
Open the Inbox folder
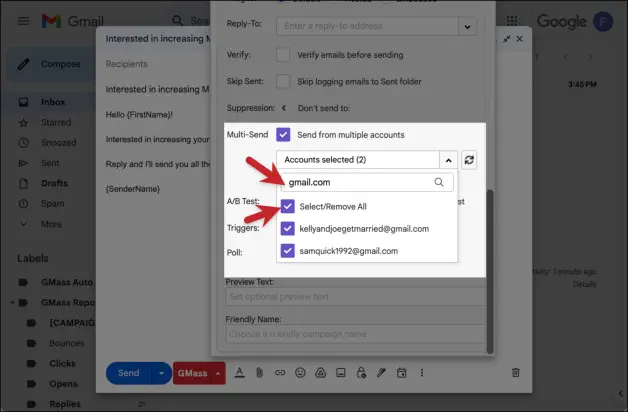52,102
